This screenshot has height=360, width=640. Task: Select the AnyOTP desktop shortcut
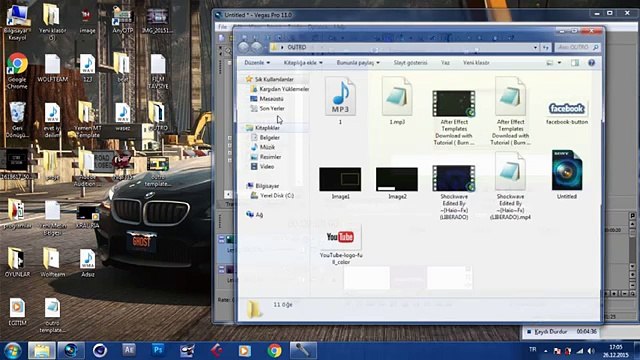[x=122, y=19]
